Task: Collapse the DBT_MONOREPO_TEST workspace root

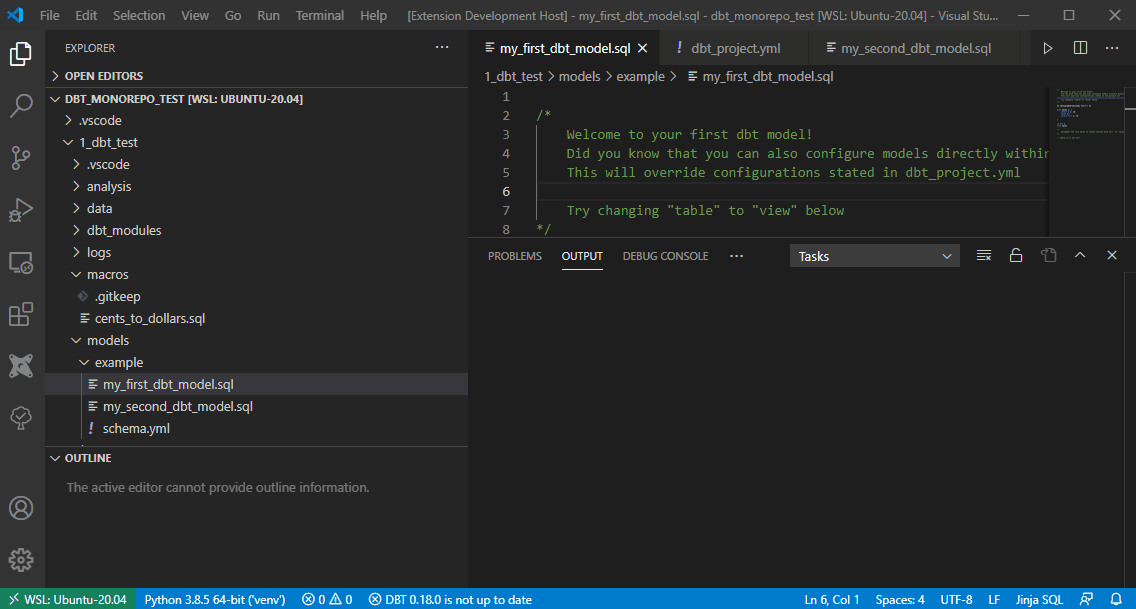Action: [256, 98]
